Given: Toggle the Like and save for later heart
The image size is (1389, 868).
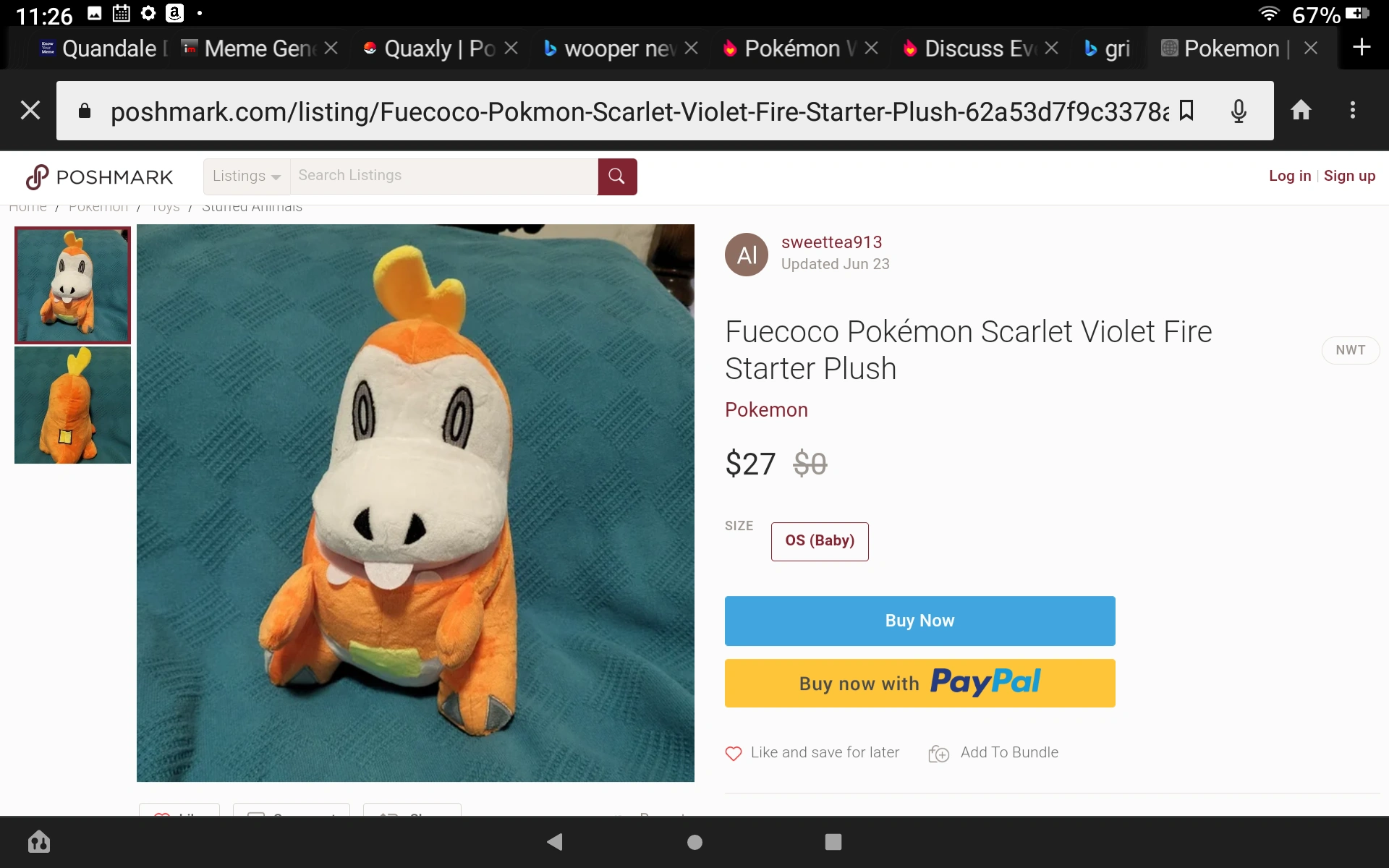Looking at the screenshot, I should pos(733,753).
